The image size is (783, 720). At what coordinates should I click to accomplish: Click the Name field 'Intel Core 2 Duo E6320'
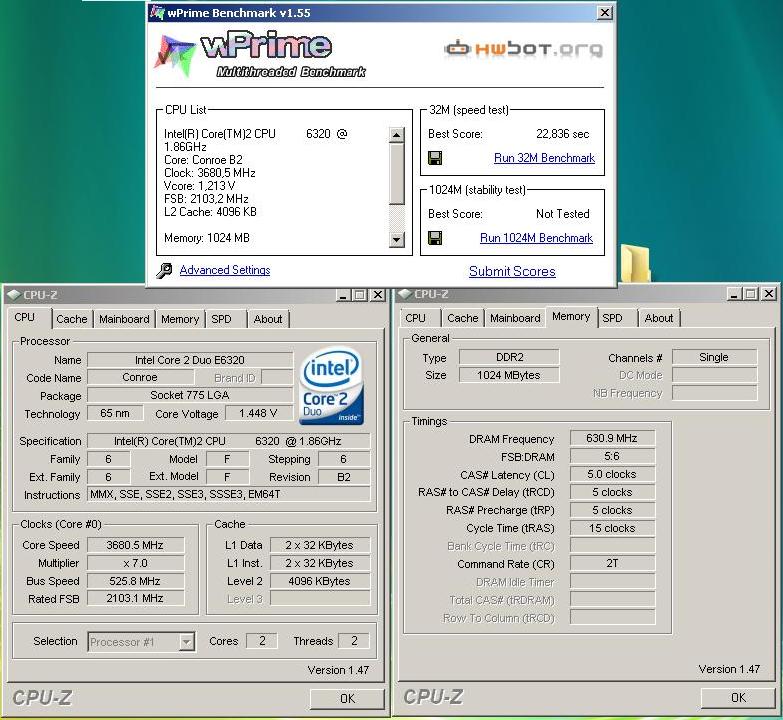coord(190,360)
